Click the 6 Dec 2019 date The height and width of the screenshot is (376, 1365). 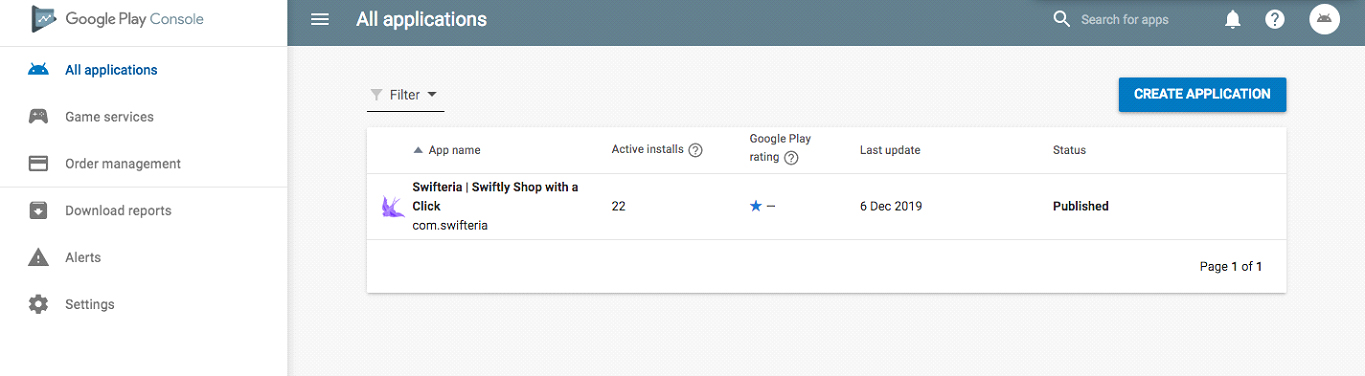pos(891,206)
